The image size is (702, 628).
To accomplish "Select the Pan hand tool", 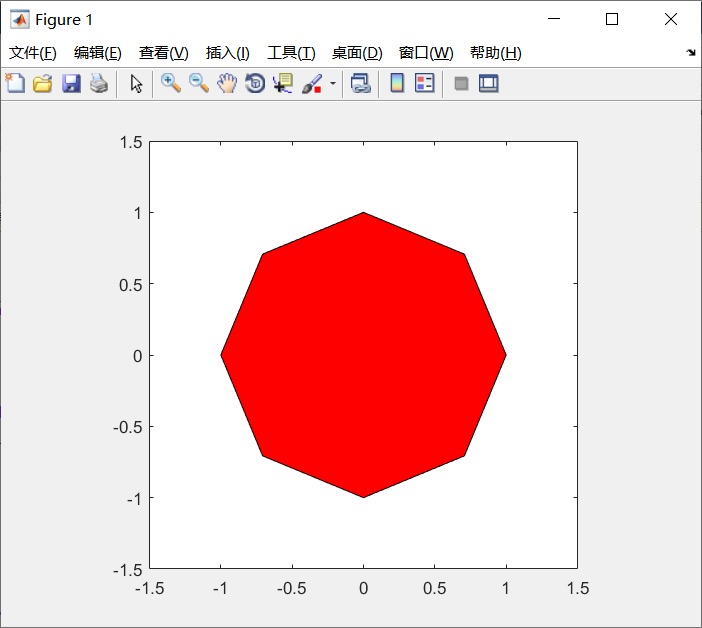I will (227, 83).
